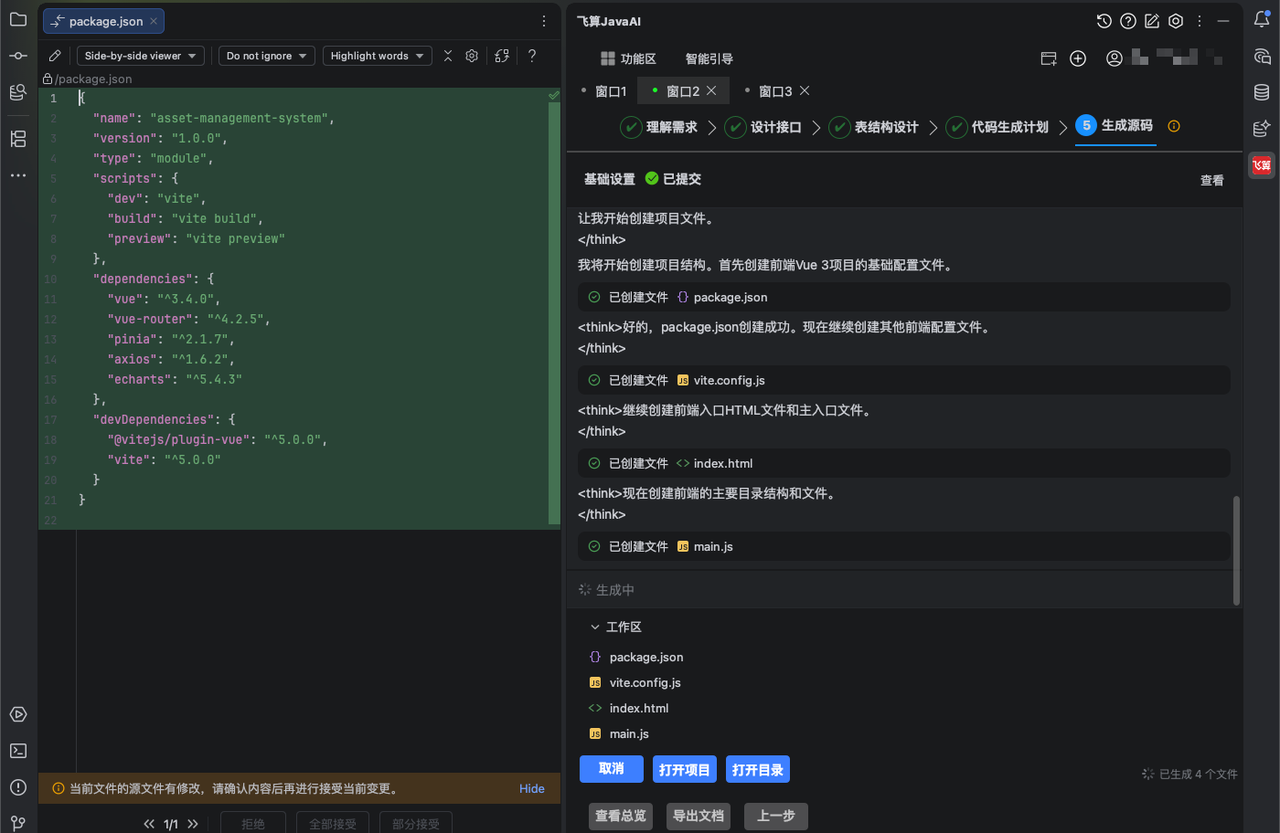Click 查看 link for 基础设置
This screenshot has width=1280, height=833.
[1212, 180]
